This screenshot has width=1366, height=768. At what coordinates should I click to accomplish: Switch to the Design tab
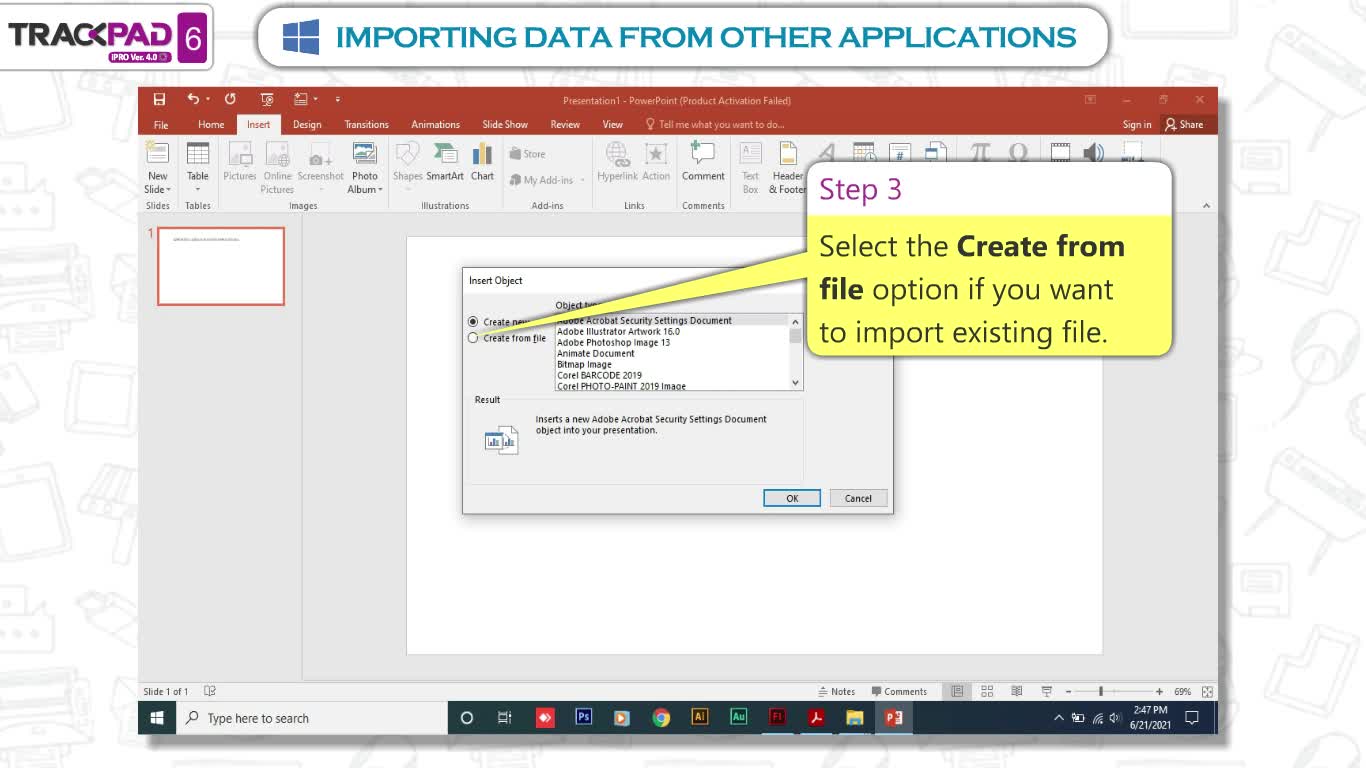click(307, 125)
